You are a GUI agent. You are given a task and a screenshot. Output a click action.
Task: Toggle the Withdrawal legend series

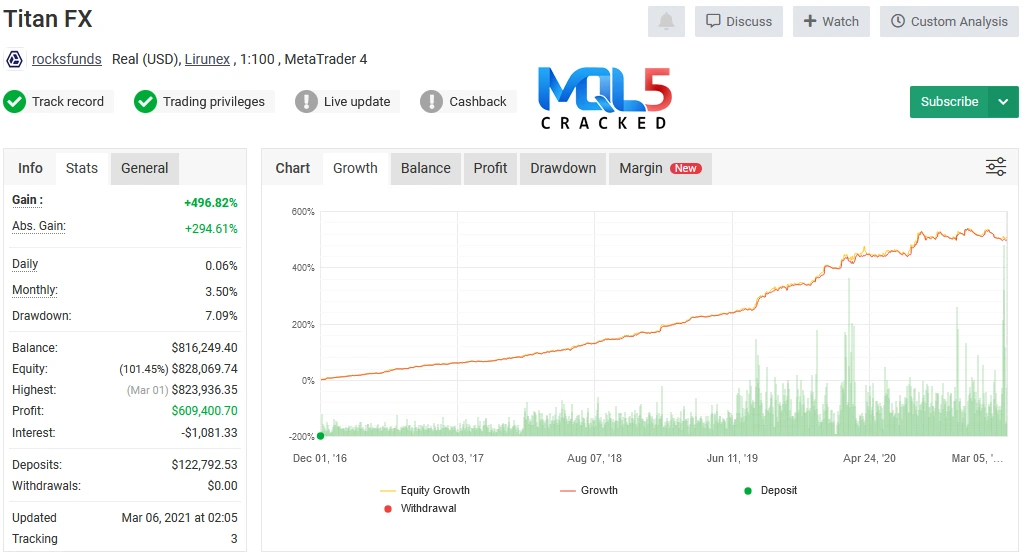click(x=420, y=508)
